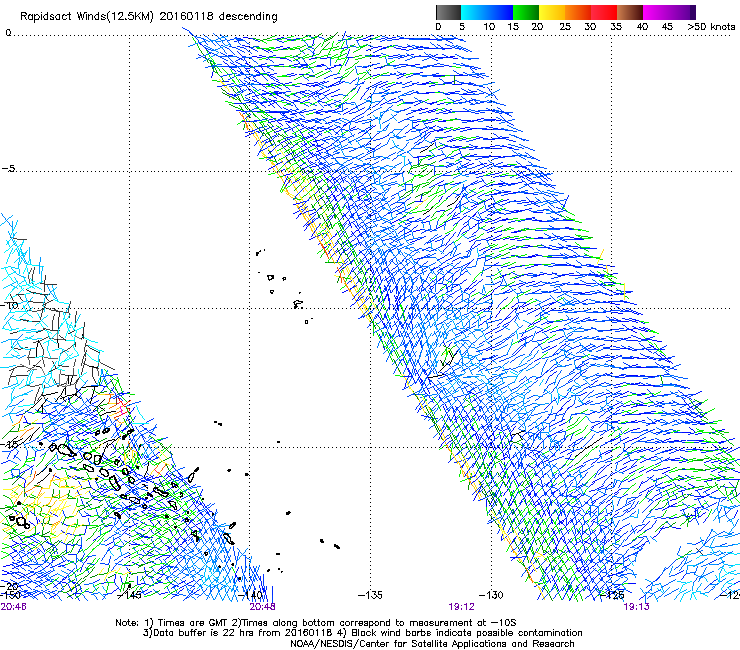Viewport: 740px width, 650px height.
Task: Click the latitude label '-5'
Action: pyautogui.click(x=8, y=169)
